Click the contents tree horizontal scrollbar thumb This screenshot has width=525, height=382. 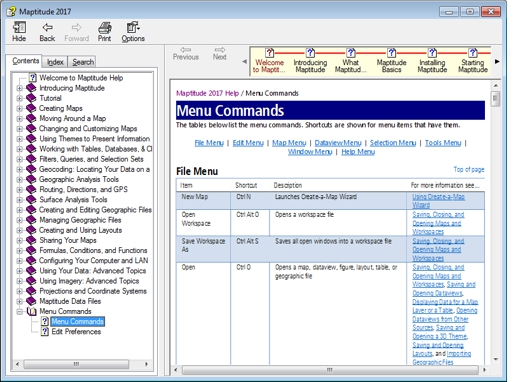76,364
